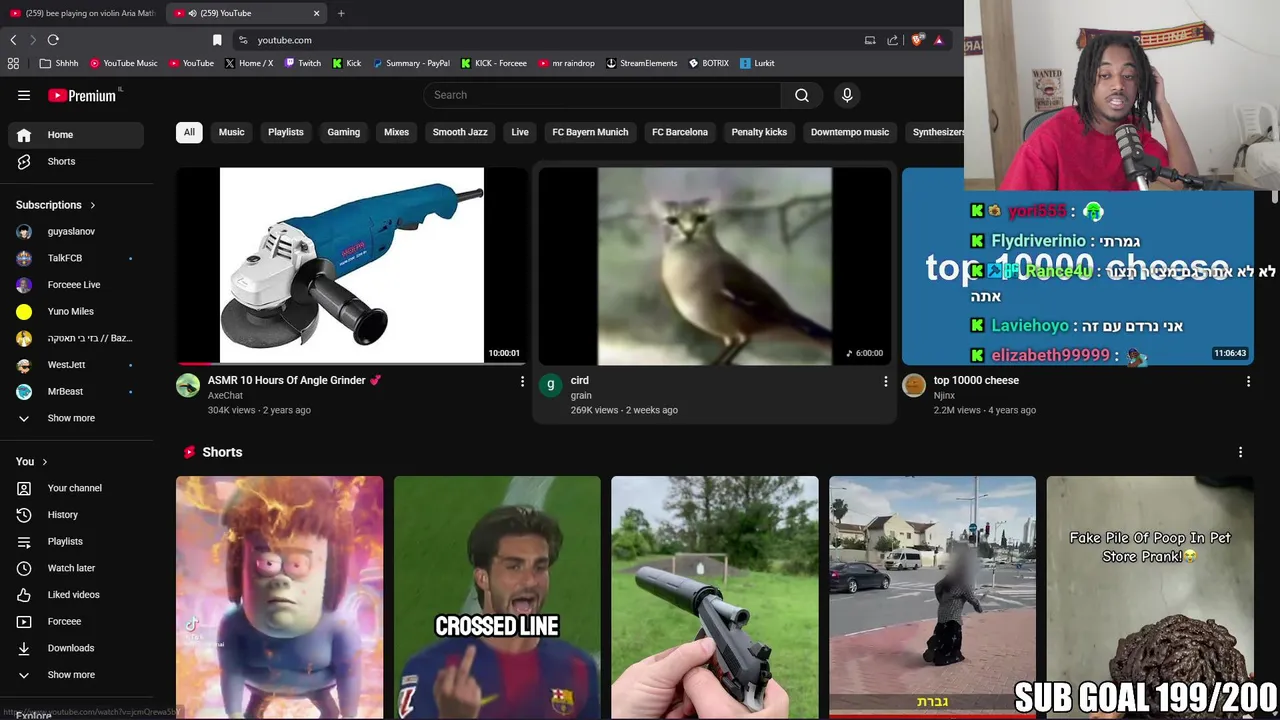Open Downloads in sidebar
Image resolution: width=1280 pixels, height=720 pixels.
[76, 648]
